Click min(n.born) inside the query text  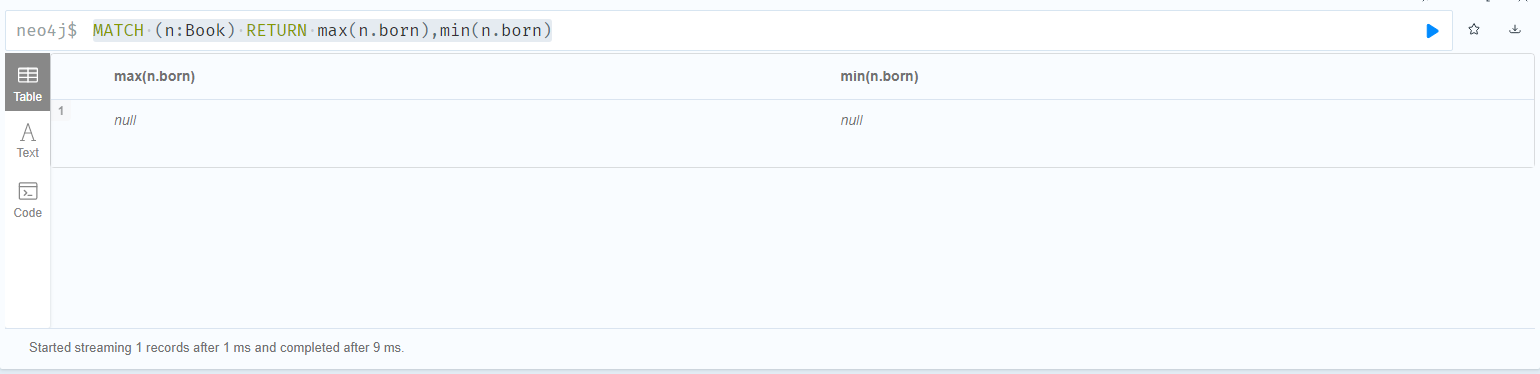497,31
